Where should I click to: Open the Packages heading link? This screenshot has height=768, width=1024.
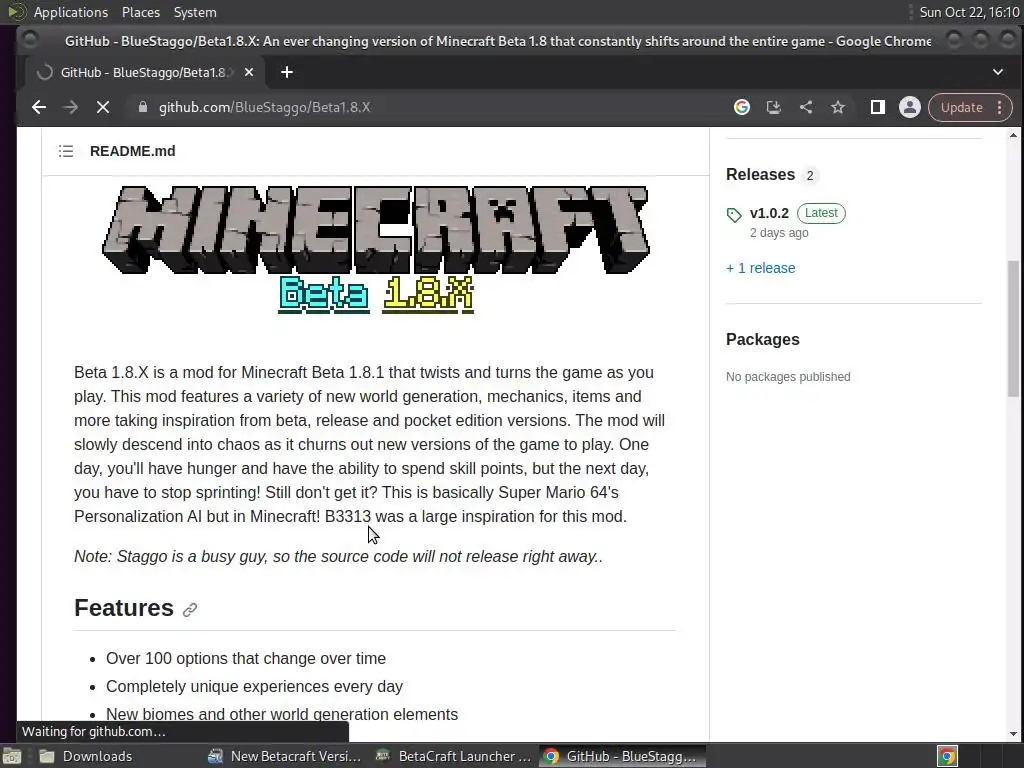[763, 340]
